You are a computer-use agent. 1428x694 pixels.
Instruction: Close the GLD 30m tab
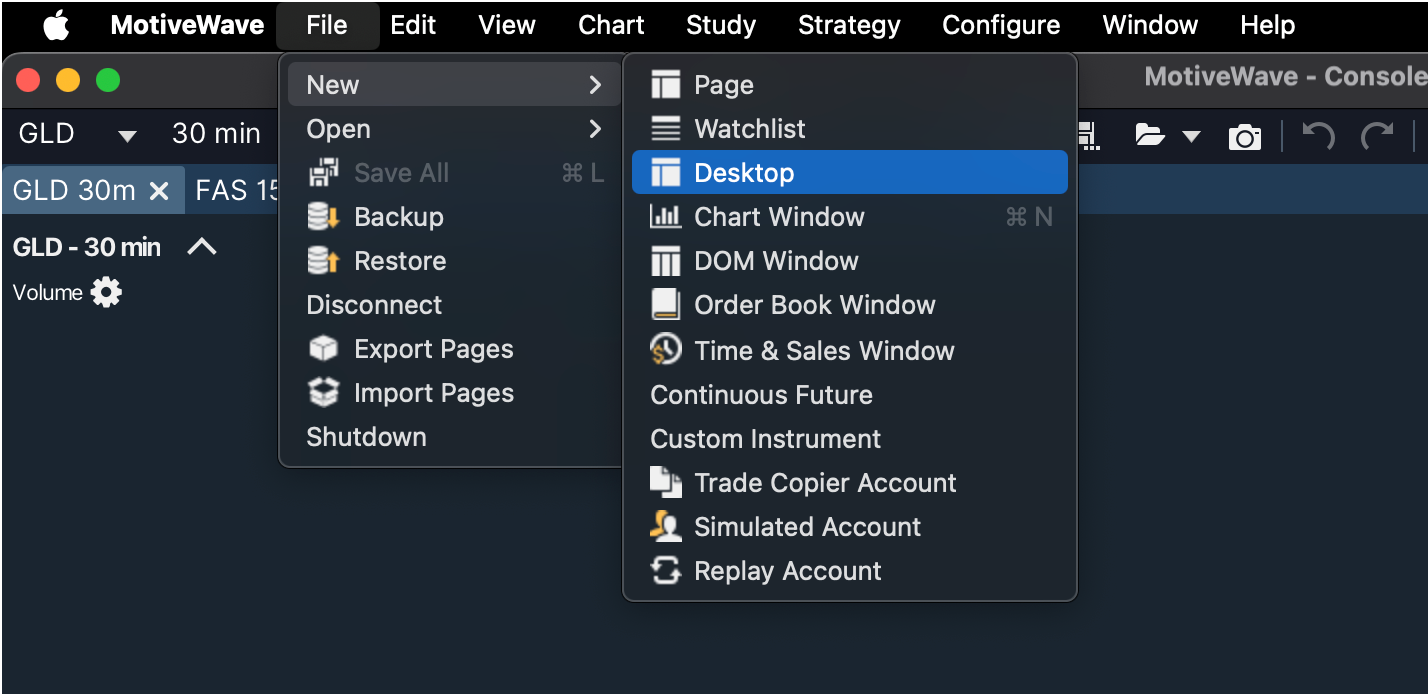click(x=159, y=191)
